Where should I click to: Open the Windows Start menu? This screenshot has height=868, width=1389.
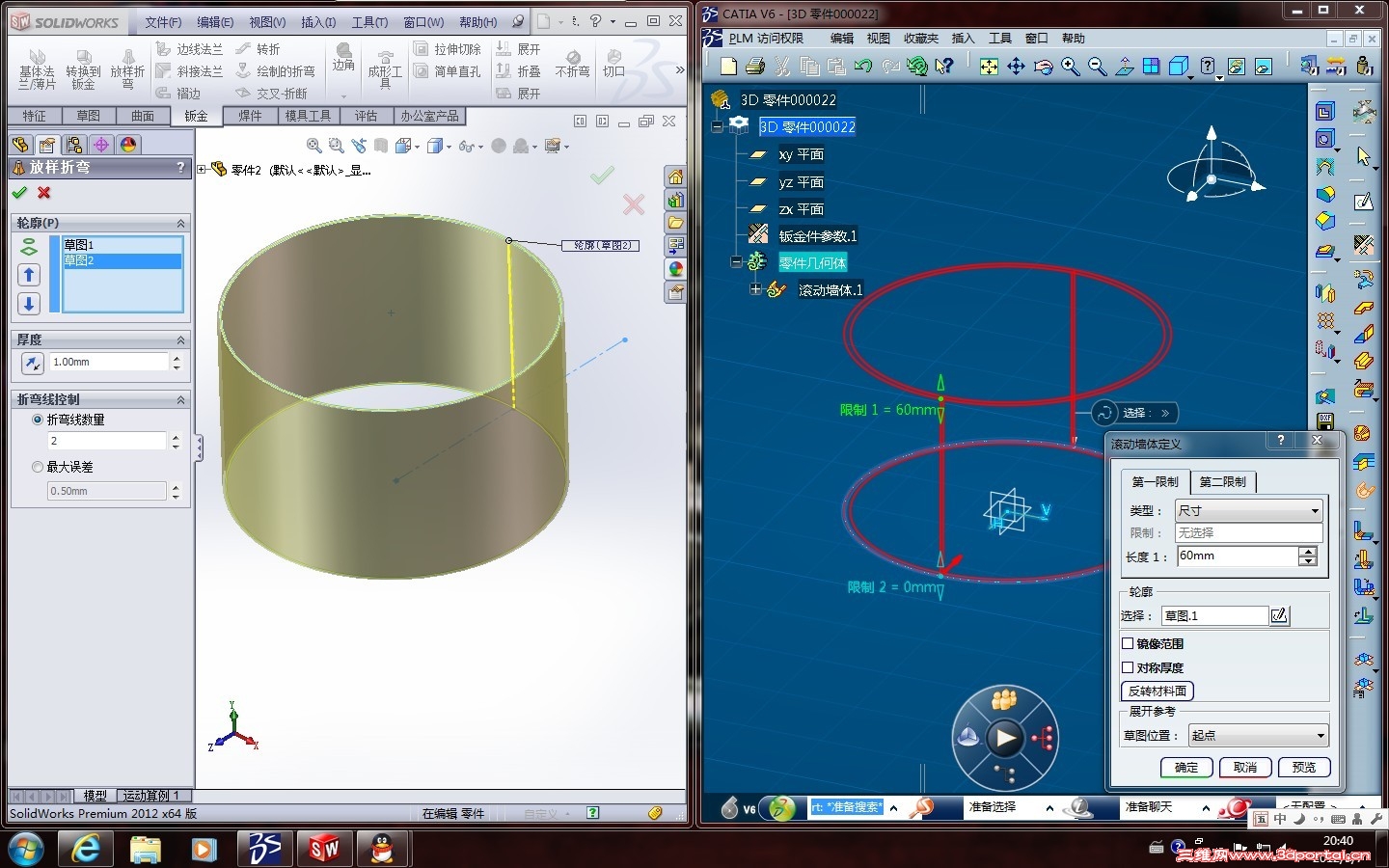[25, 849]
